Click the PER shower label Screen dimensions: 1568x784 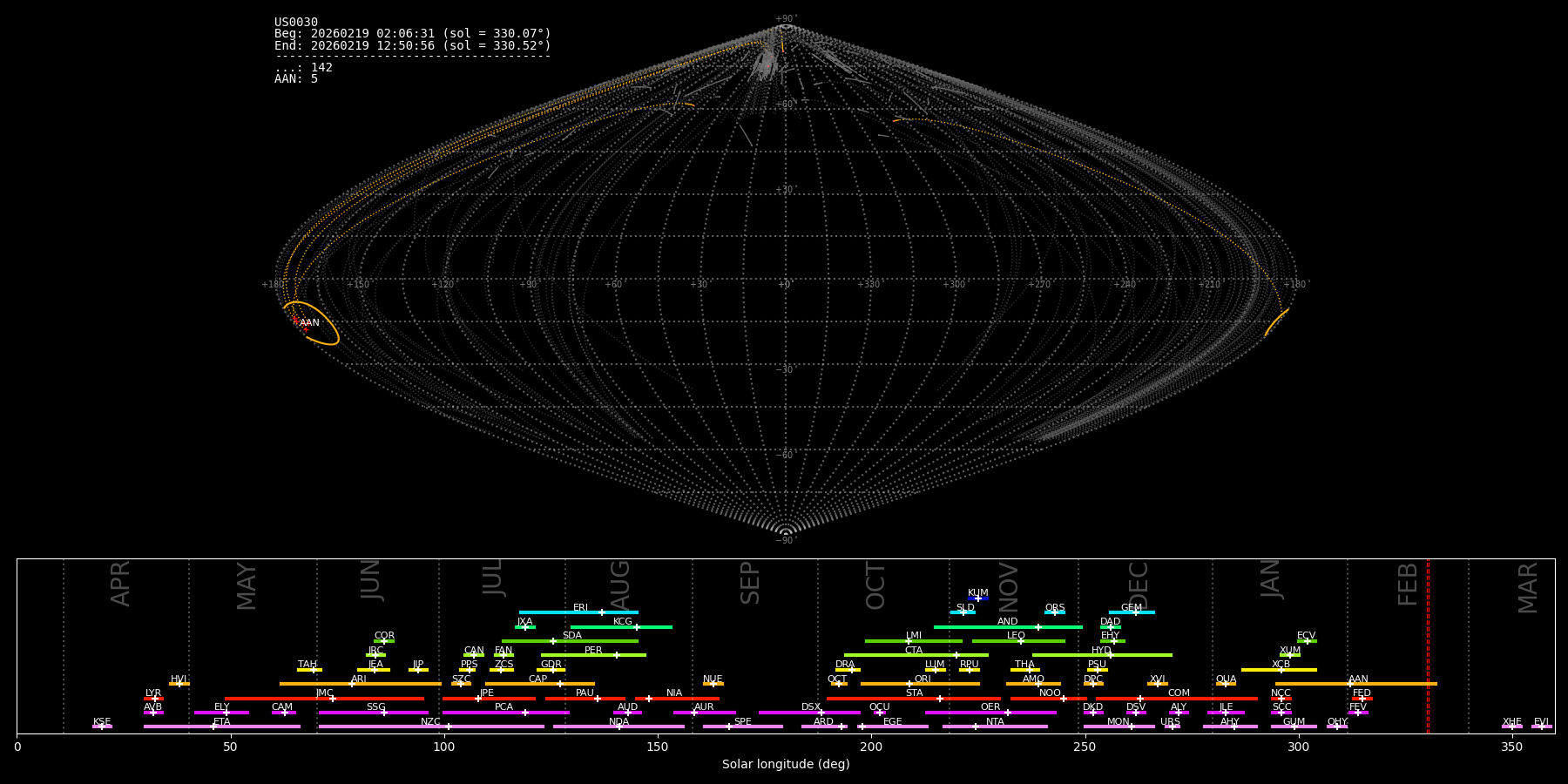(593, 651)
